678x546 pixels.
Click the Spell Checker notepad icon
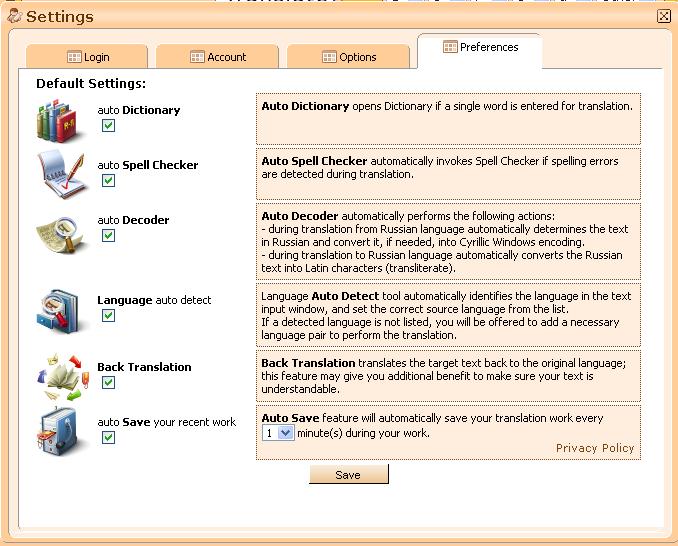[x=62, y=173]
